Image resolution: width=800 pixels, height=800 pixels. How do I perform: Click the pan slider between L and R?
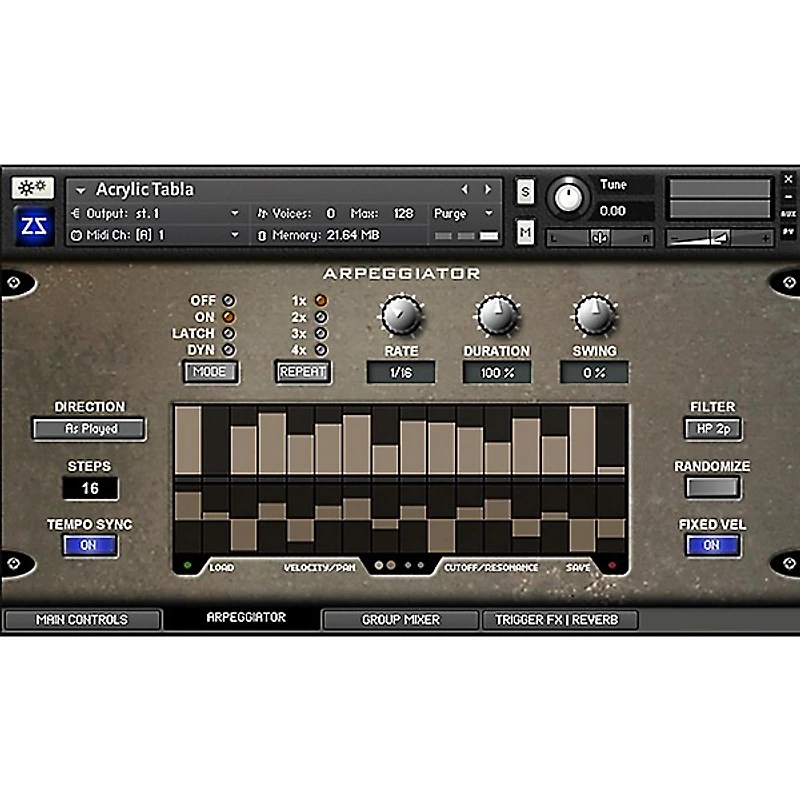pyautogui.click(x=599, y=238)
